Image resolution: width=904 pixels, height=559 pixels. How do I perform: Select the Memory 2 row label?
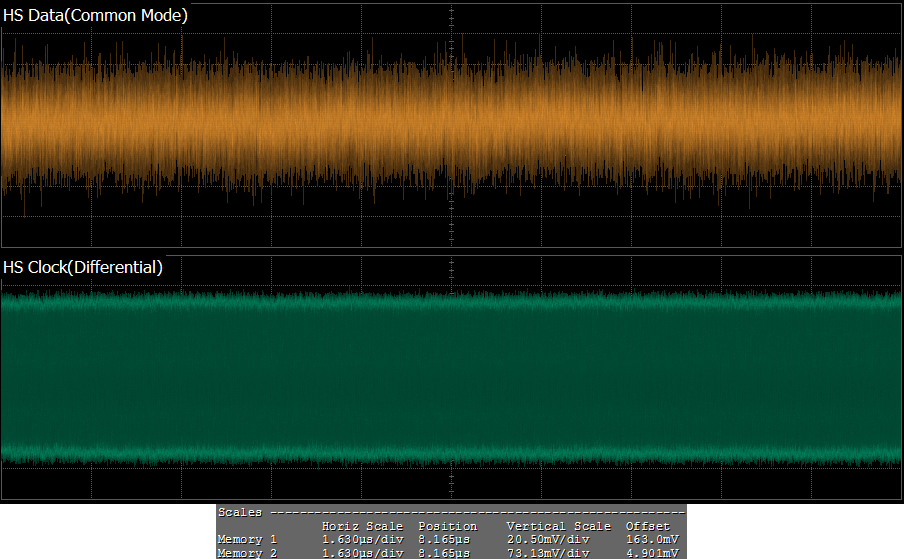pyautogui.click(x=247, y=553)
